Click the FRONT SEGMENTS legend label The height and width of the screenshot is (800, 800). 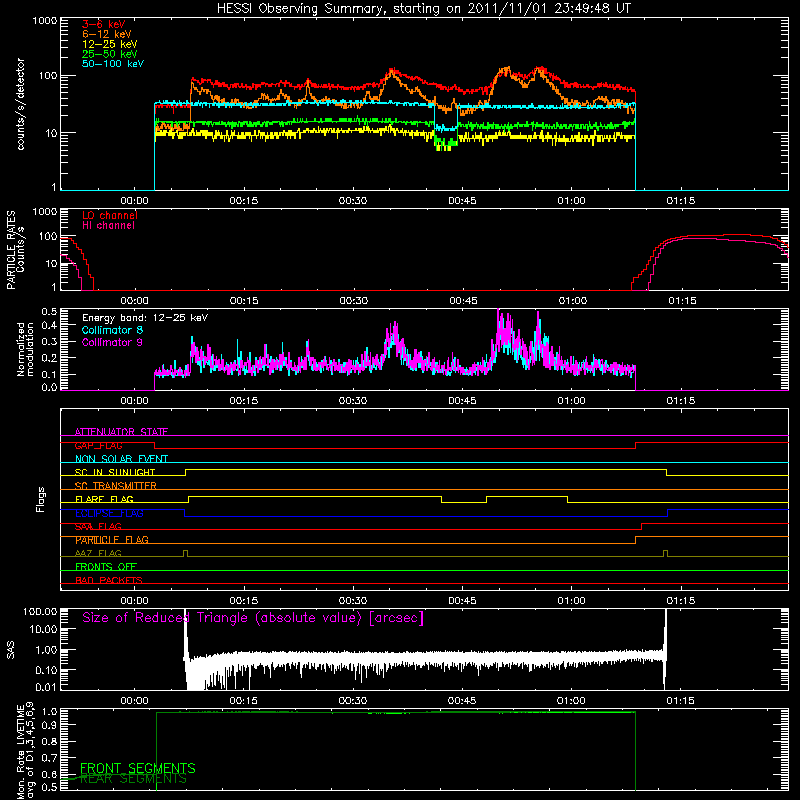(138, 768)
